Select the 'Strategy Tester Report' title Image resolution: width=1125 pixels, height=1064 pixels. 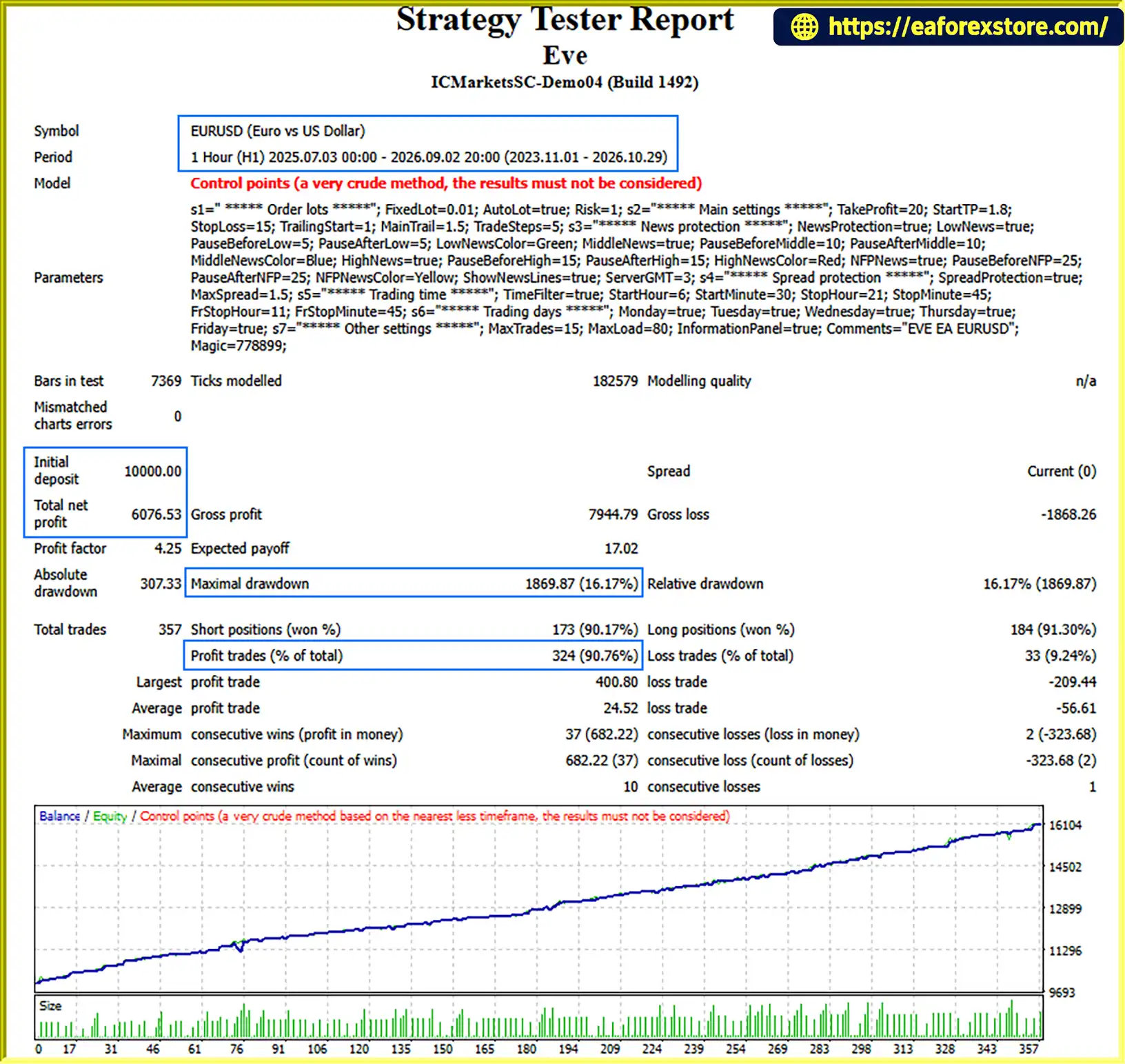565,20
